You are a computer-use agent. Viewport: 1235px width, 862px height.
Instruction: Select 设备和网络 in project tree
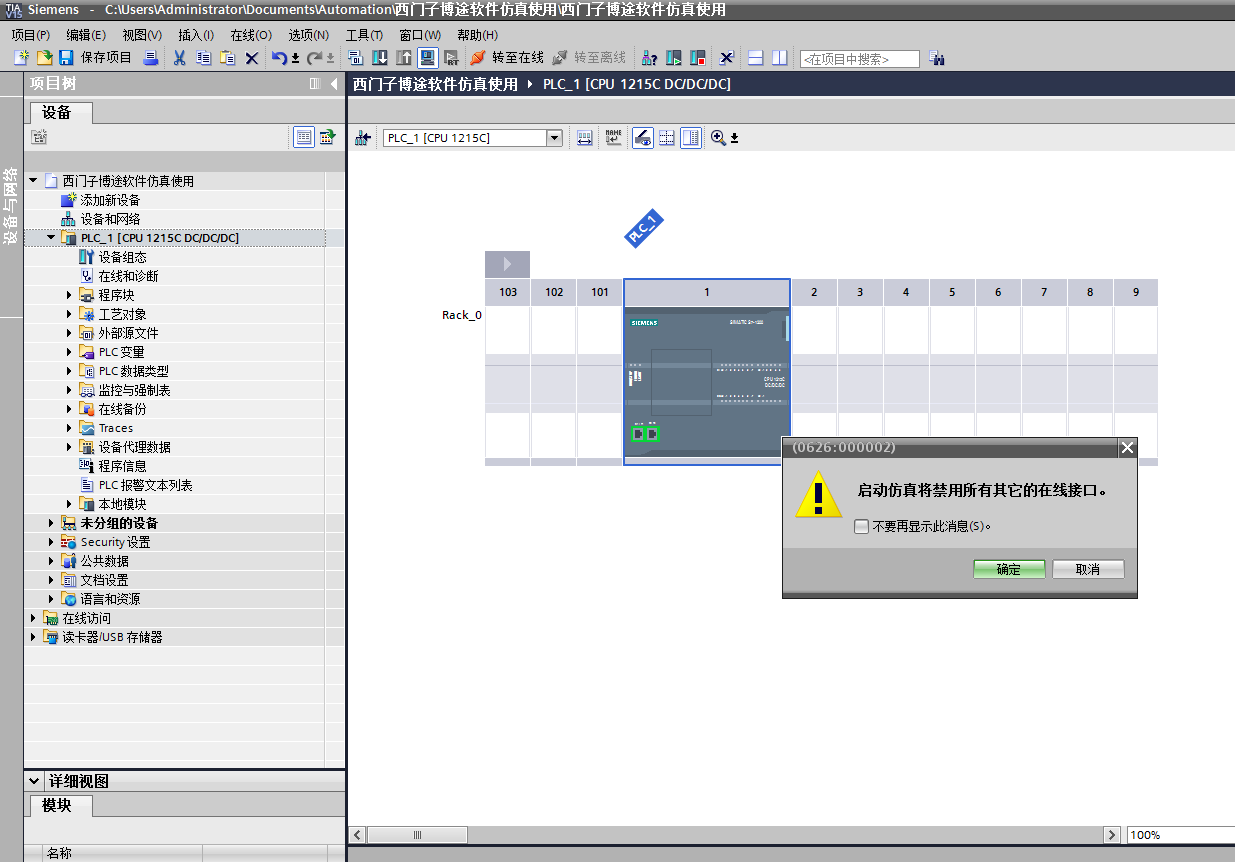click(x=110, y=219)
